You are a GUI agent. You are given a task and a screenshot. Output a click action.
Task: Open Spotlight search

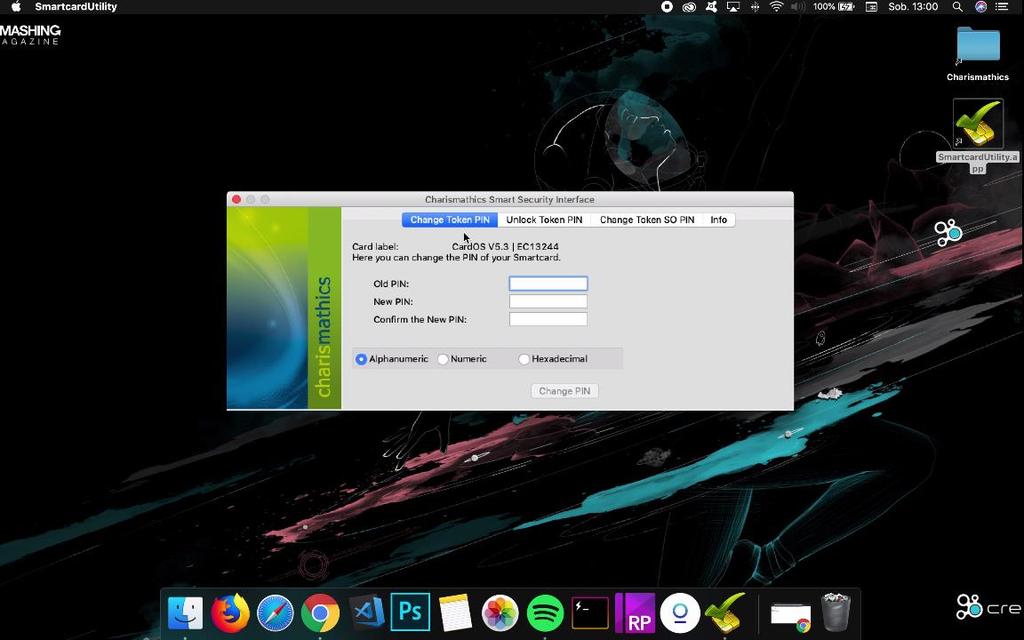[x=957, y=7]
